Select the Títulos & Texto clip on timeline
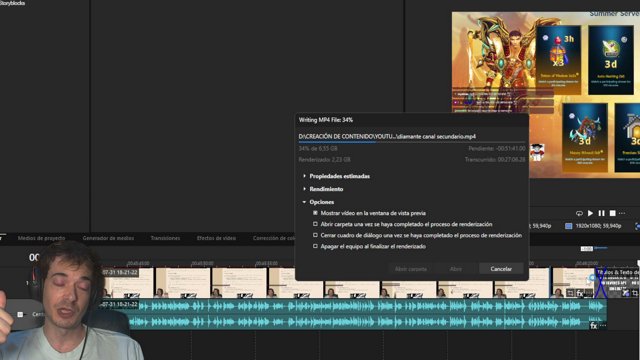This screenshot has height=360, width=640. point(618,282)
